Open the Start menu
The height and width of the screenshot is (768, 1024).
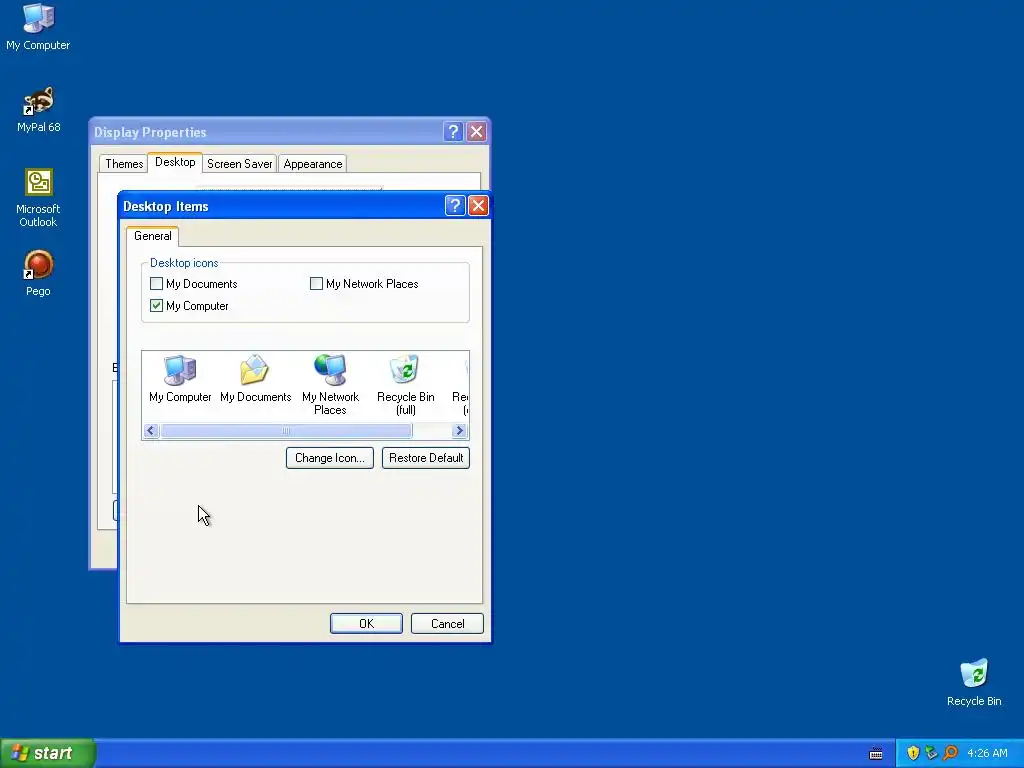coord(48,753)
